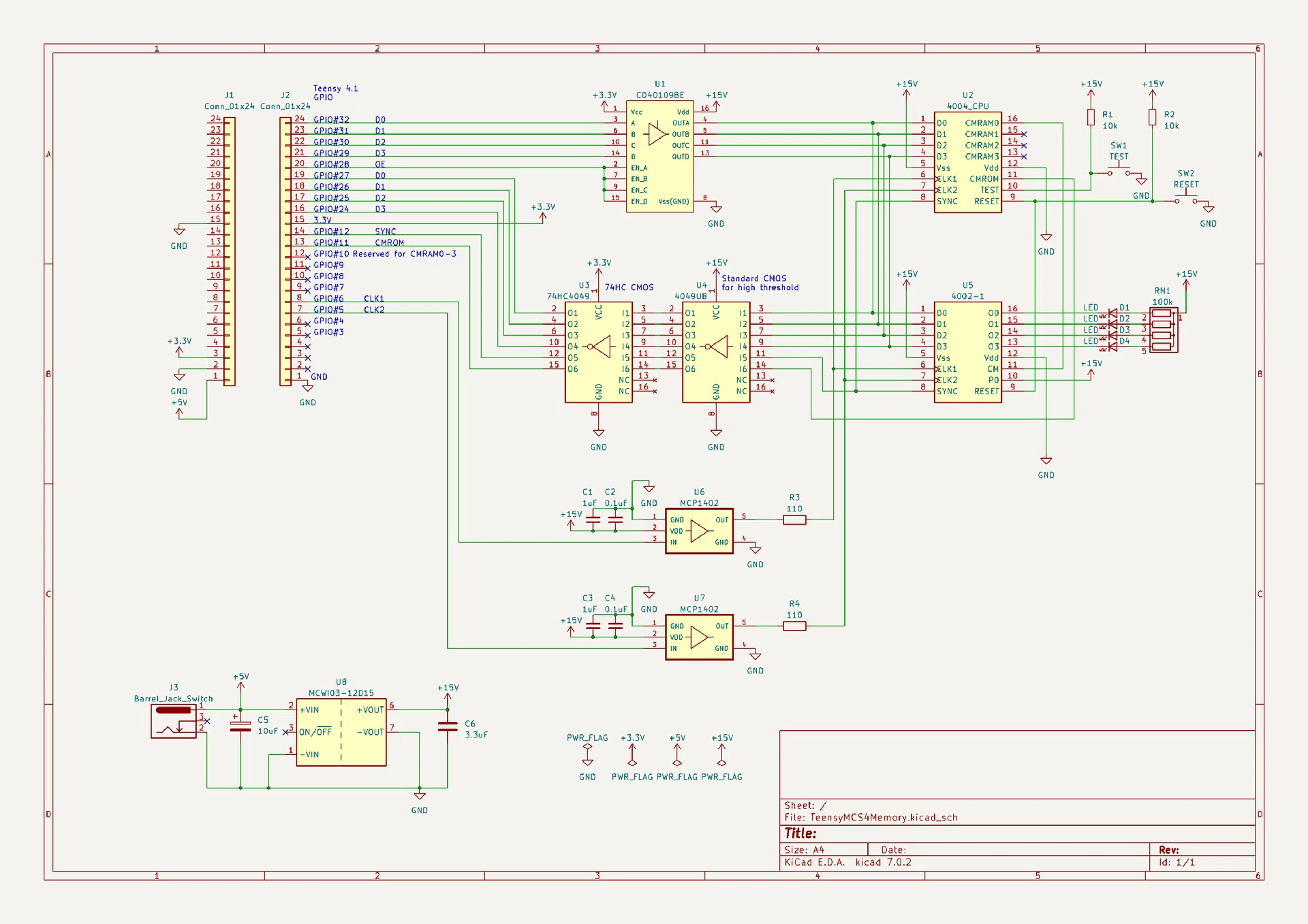The height and width of the screenshot is (924, 1308).
Task: Select the U1 CD40109BE level shifter symbol
Action: coord(659,157)
